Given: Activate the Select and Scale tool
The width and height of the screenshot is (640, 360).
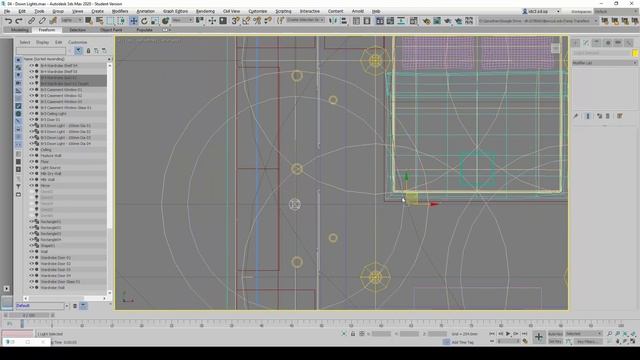Looking at the screenshot, I should tap(154, 20).
